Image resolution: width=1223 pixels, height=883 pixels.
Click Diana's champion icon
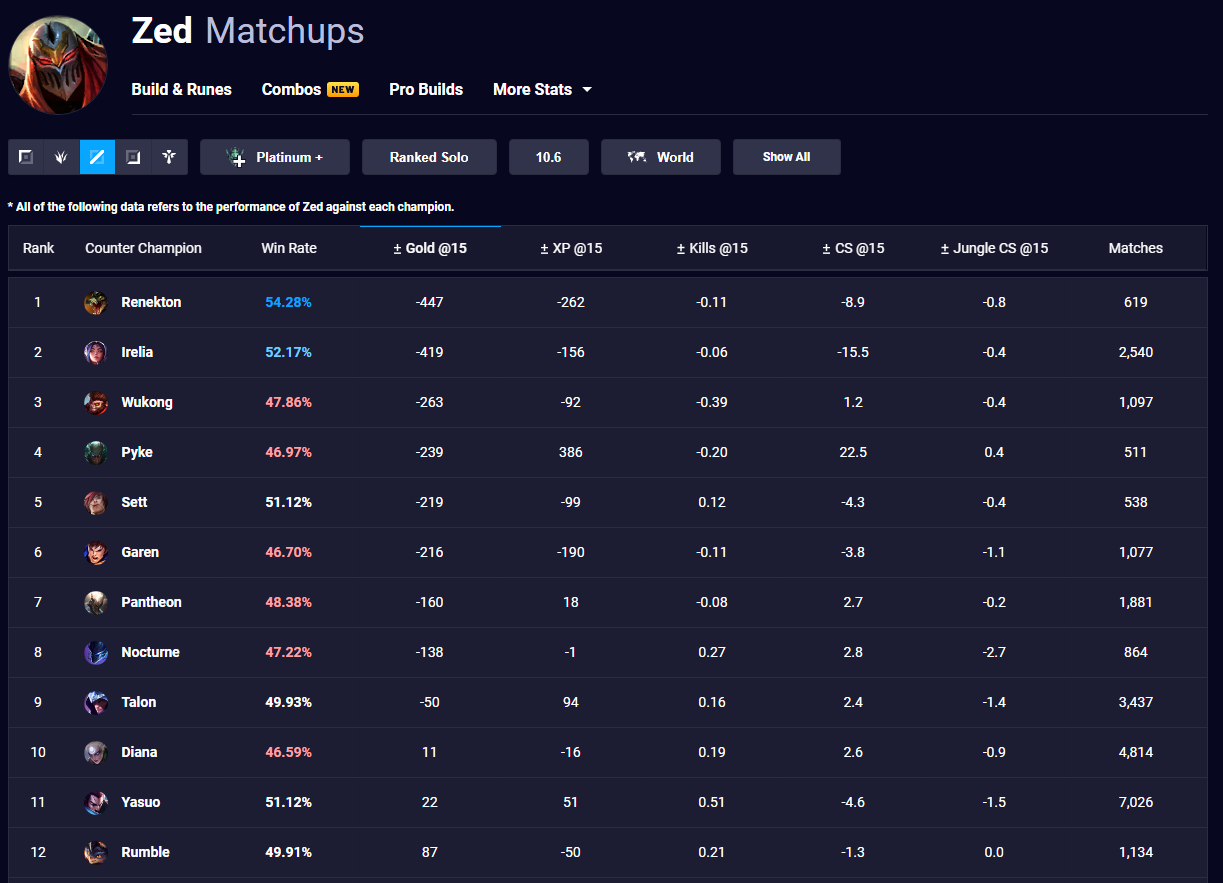[96, 752]
